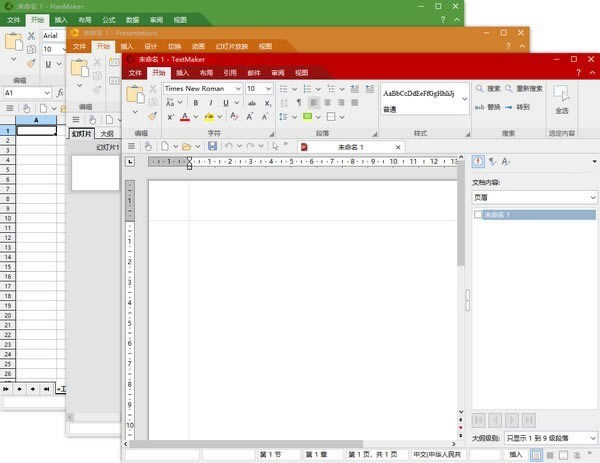Open the 插入 ribbon tab in TextMaker
Screen dimensions: 600x463
(x=182, y=72)
